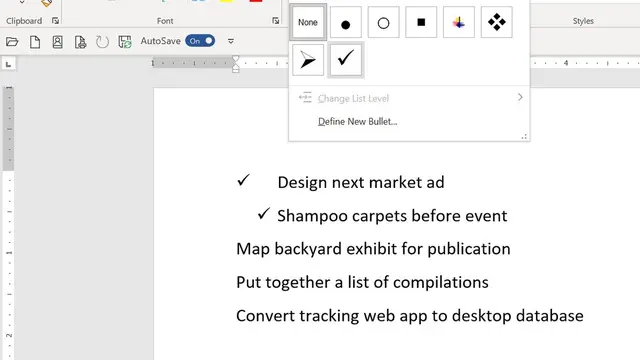
Task: Grab the bullet library resize handle
Action: (x=524, y=137)
